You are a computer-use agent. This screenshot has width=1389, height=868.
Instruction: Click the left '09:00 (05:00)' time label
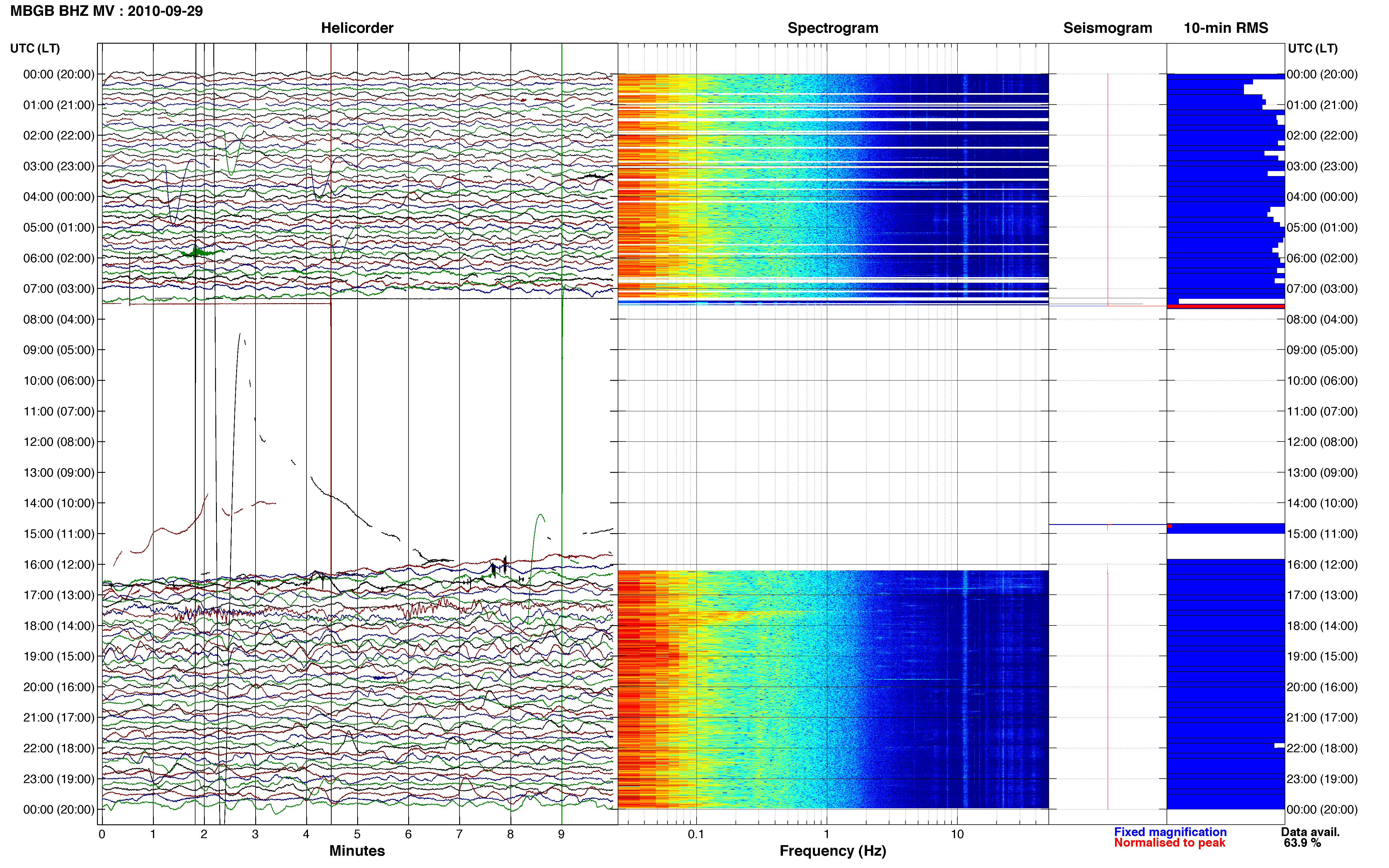pyautogui.click(x=59, y=349)
